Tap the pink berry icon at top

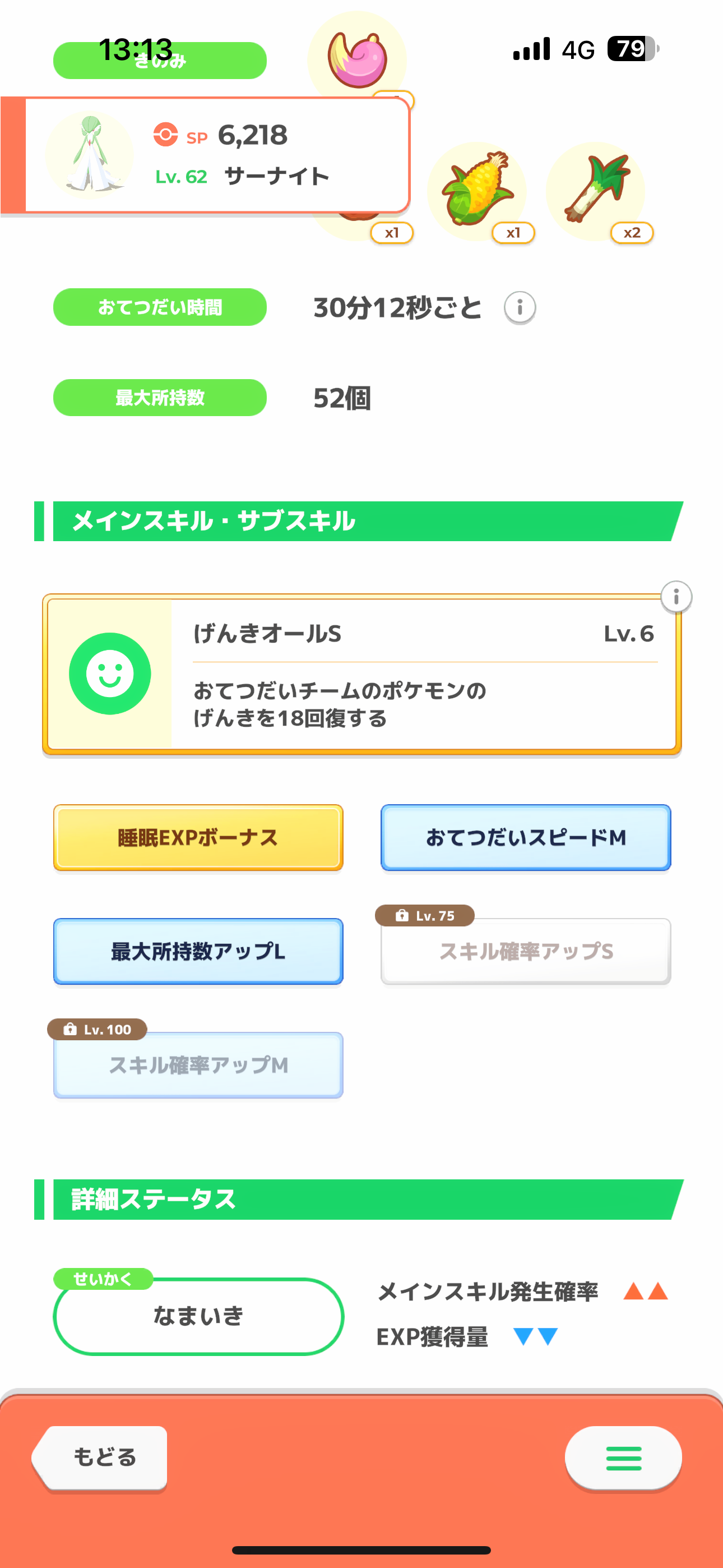coord(357,59)
